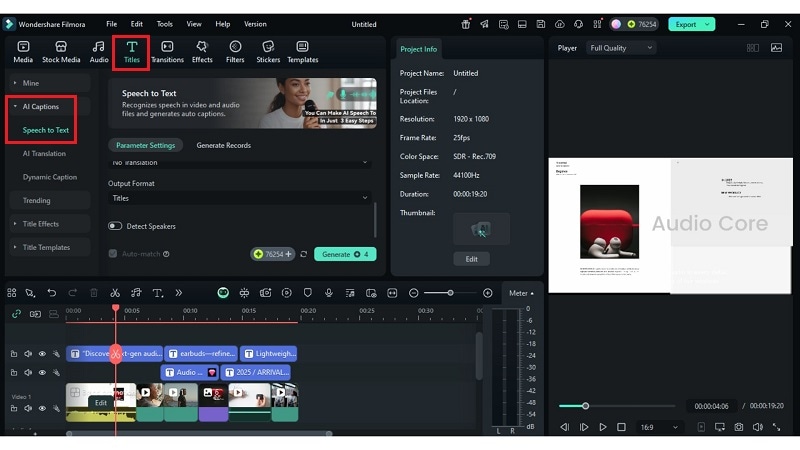Viewport: 800px width, 450px height.
Task: Select the text tool in timeline toolbar
Action: point(158,293)
